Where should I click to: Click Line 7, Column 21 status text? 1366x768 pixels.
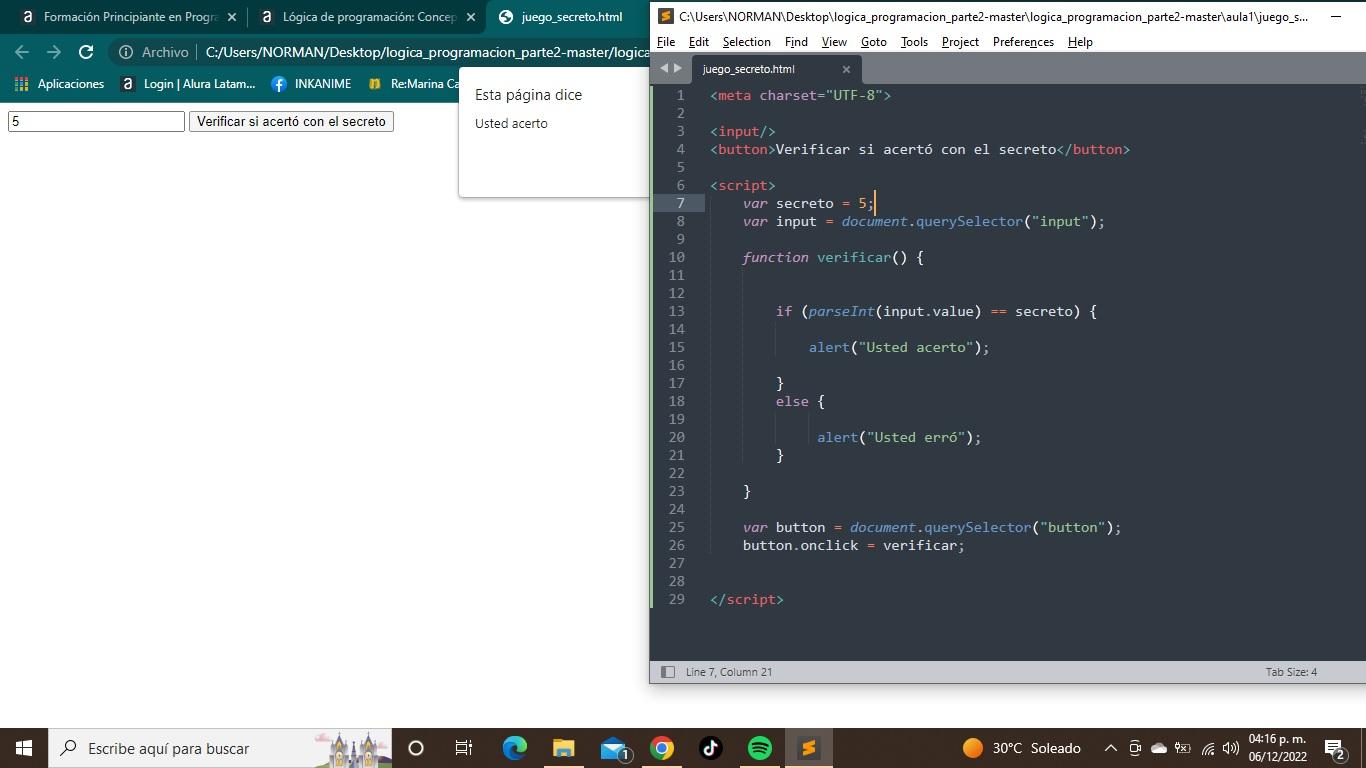click(729, 672)
